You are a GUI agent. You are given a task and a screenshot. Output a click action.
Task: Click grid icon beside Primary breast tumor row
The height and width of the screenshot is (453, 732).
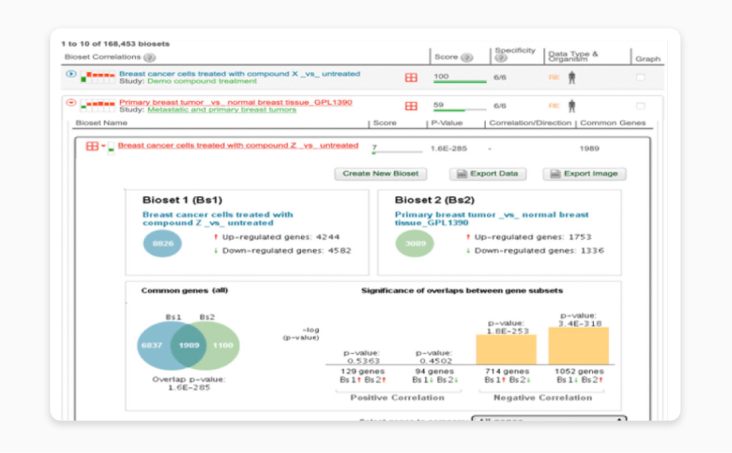[x=411, y=106]
